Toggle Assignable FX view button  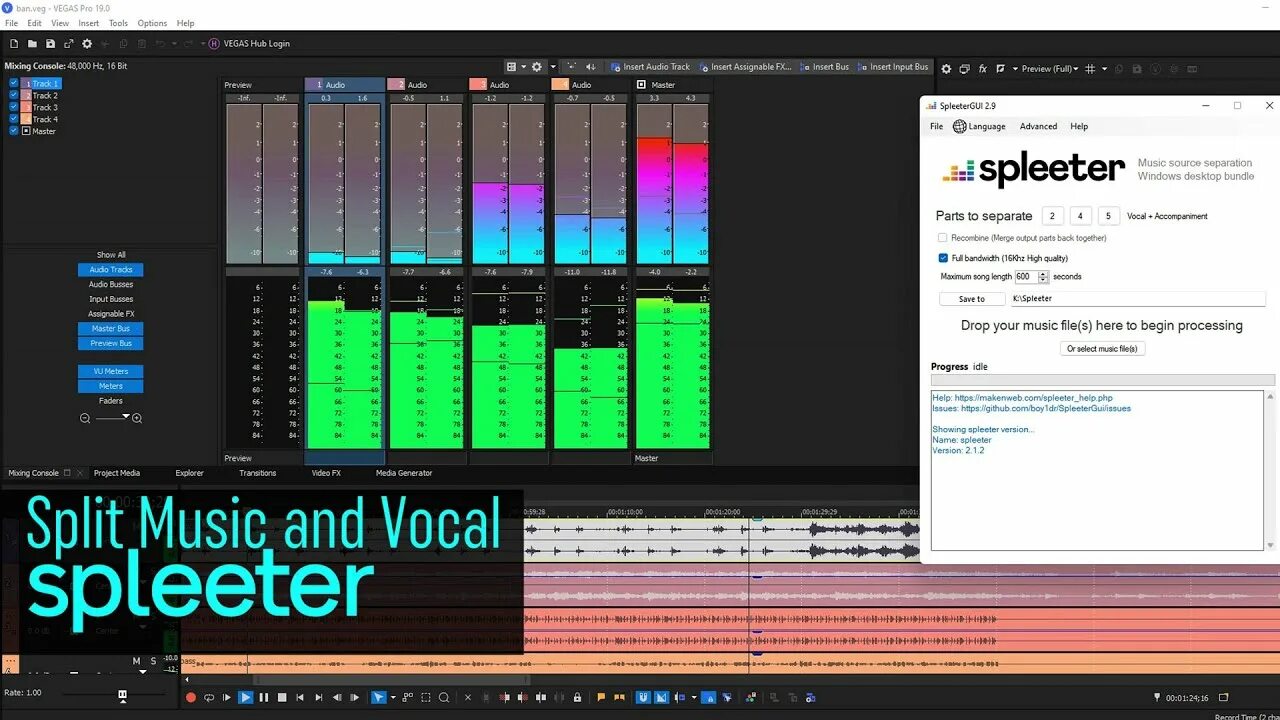[x=111, y=314]
